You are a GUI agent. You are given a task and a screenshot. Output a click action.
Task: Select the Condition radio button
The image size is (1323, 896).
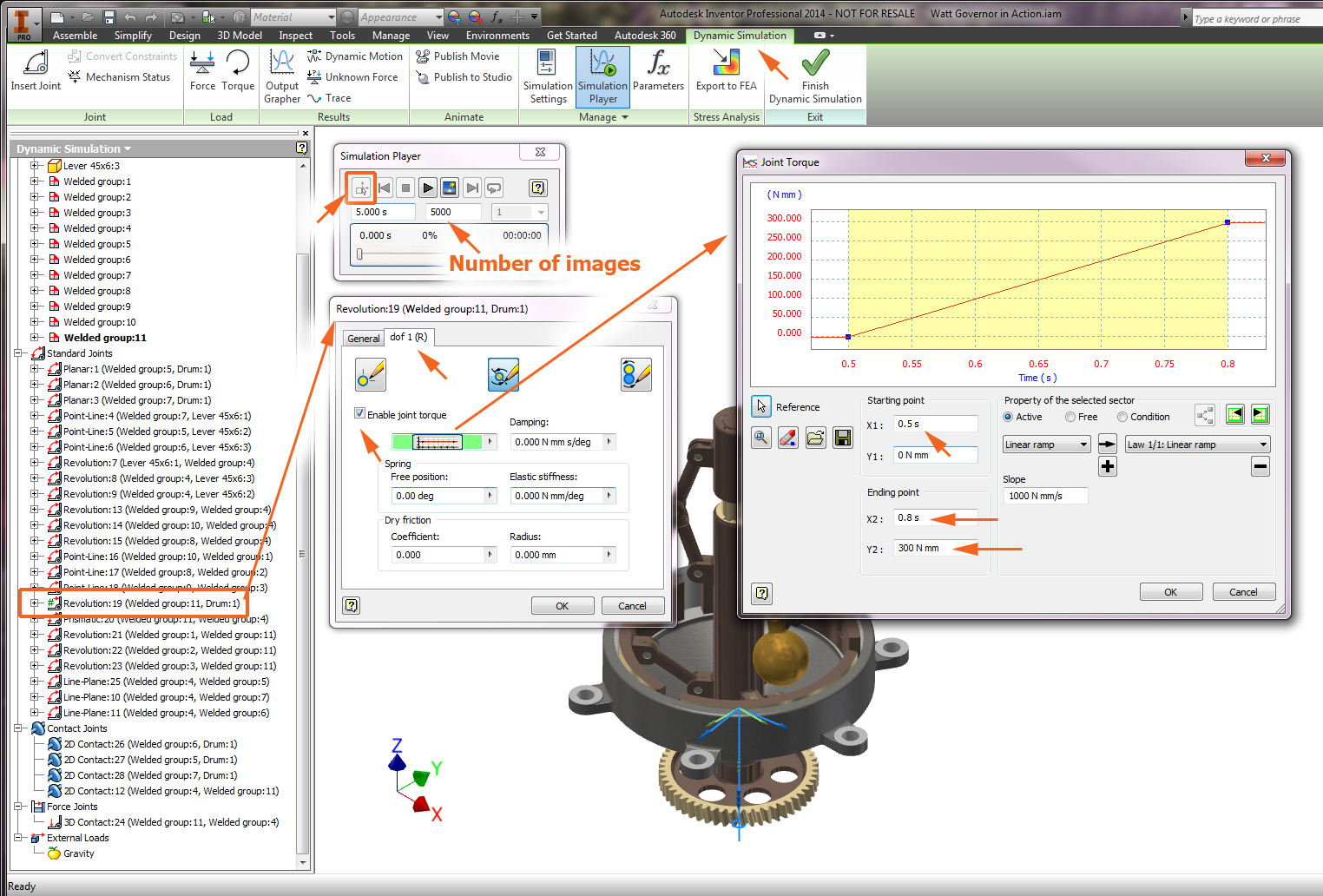(1122, 418)
